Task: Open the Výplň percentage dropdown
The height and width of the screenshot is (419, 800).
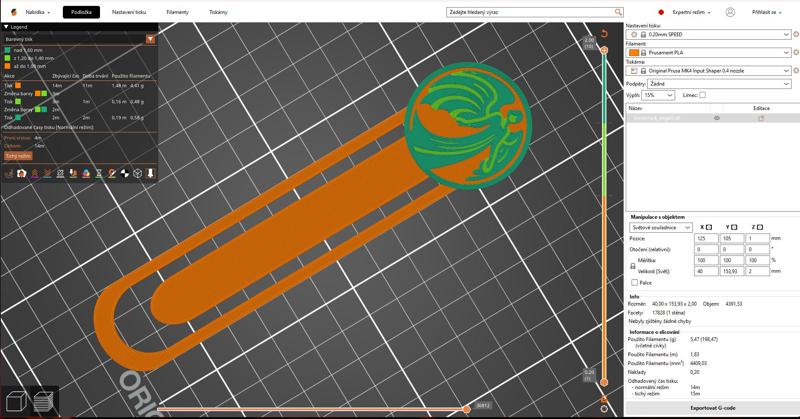Action: (658, 95)
